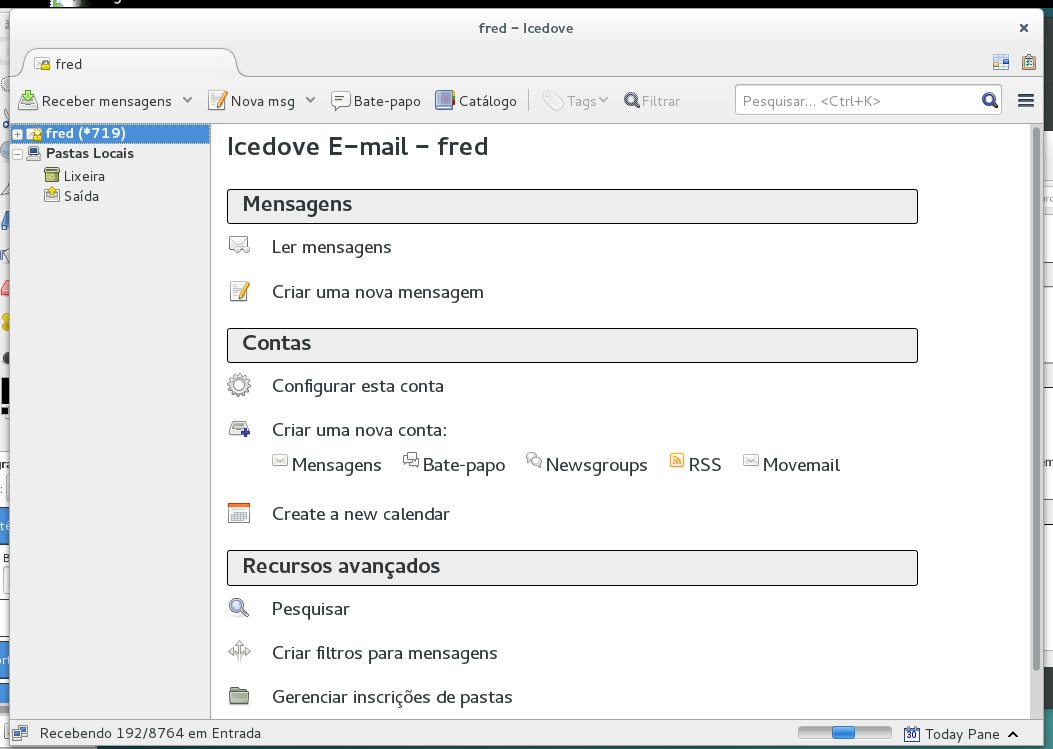This screenshot has height=749, width=1053.
Task: Switch to the fred tab
Action: [x=130, y=64]
